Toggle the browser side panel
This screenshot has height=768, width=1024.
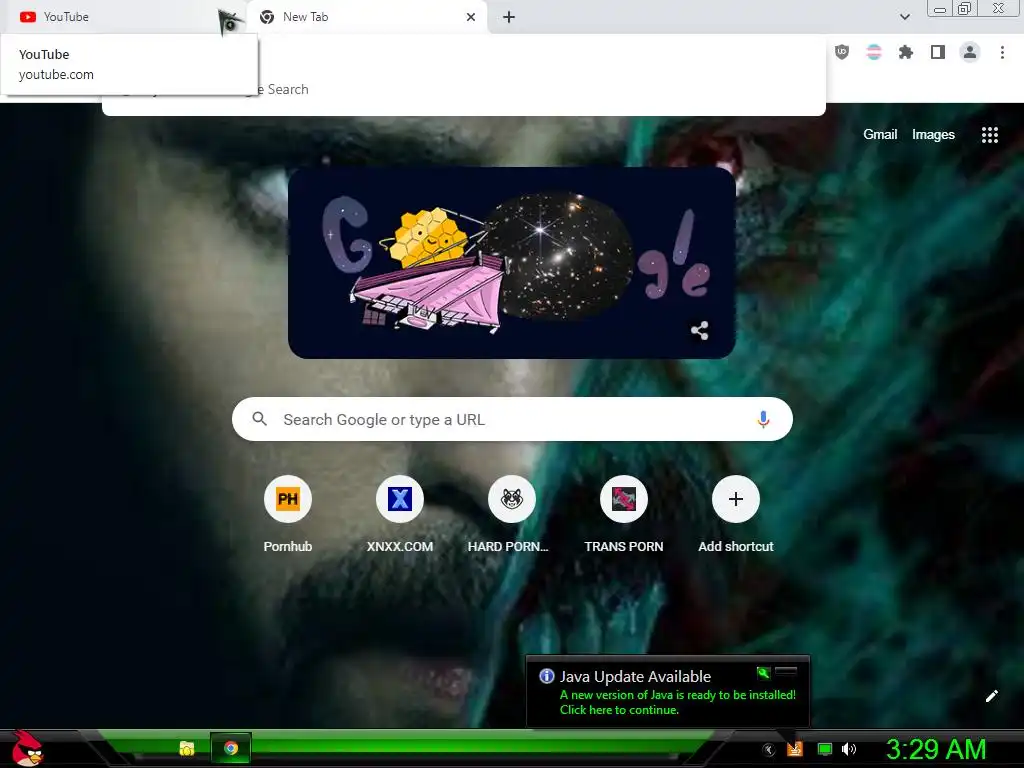(938, 52)
